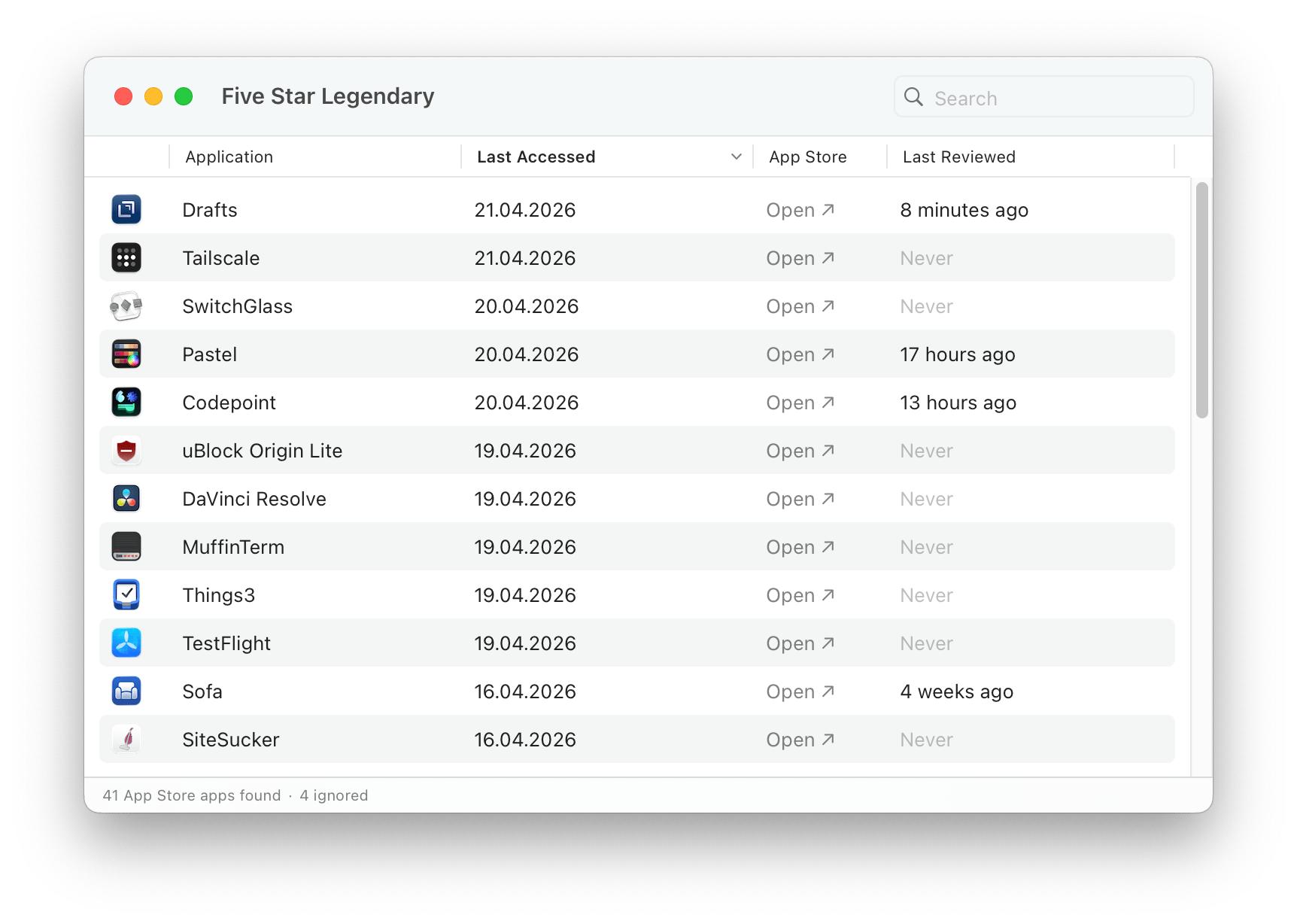This screenshot has height=924, width=1297.
Task: Open MuffinTerm in the App Store
Action: [800, 547]
